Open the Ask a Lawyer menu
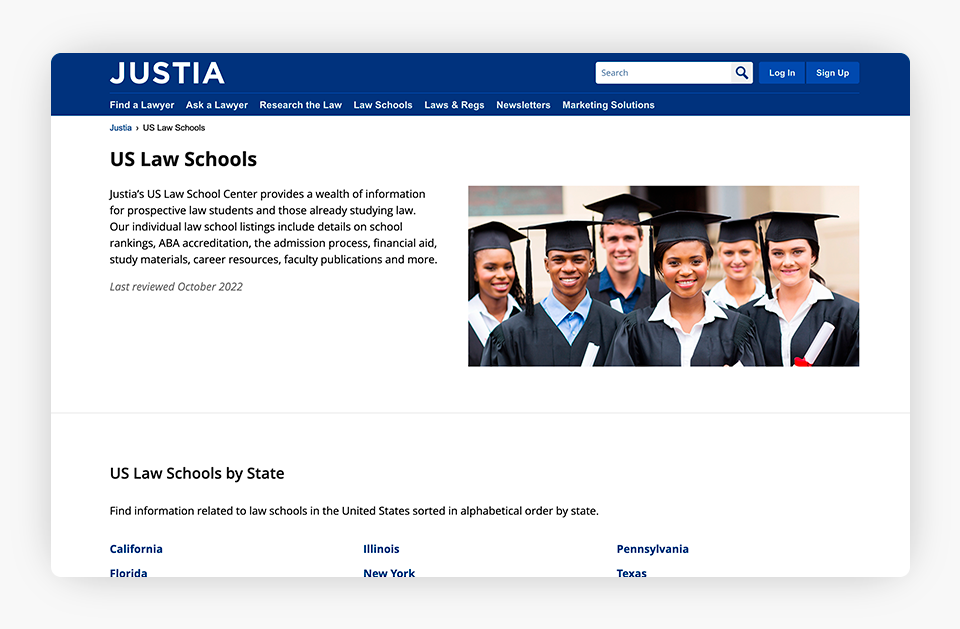Viewport: 960px width, 629px height. pyautogui.click(x=217, y=105)
